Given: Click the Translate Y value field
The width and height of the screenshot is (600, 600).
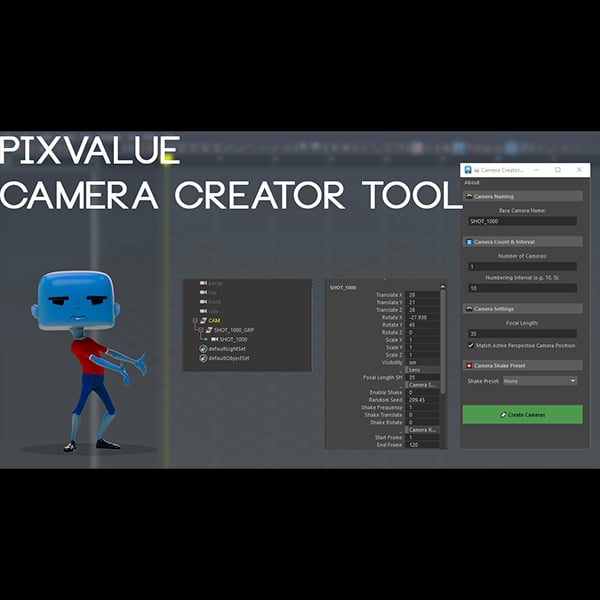Looking at the screenshot, I should click(x=422, y=302).
